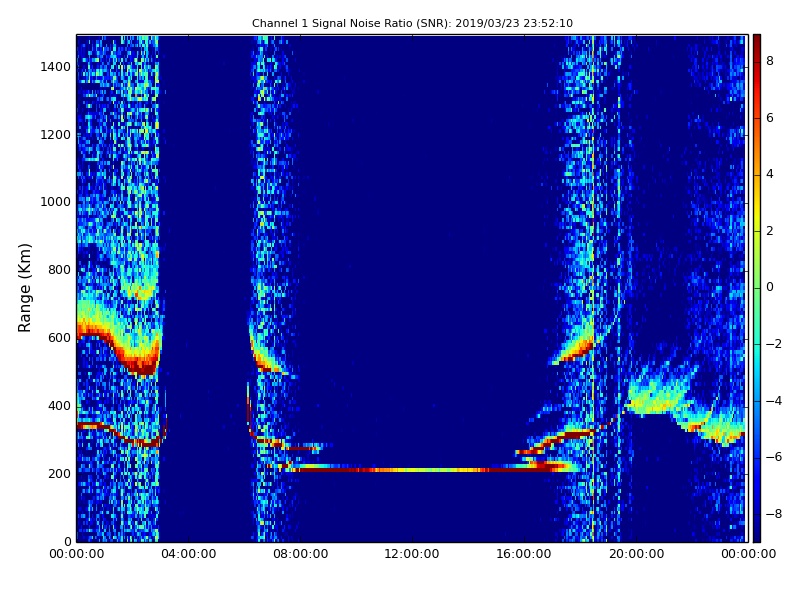Click the 12:00:00 time axis label
Viewport: 800px width, 600px height.
pyautogui.click(x=412, y=554)
